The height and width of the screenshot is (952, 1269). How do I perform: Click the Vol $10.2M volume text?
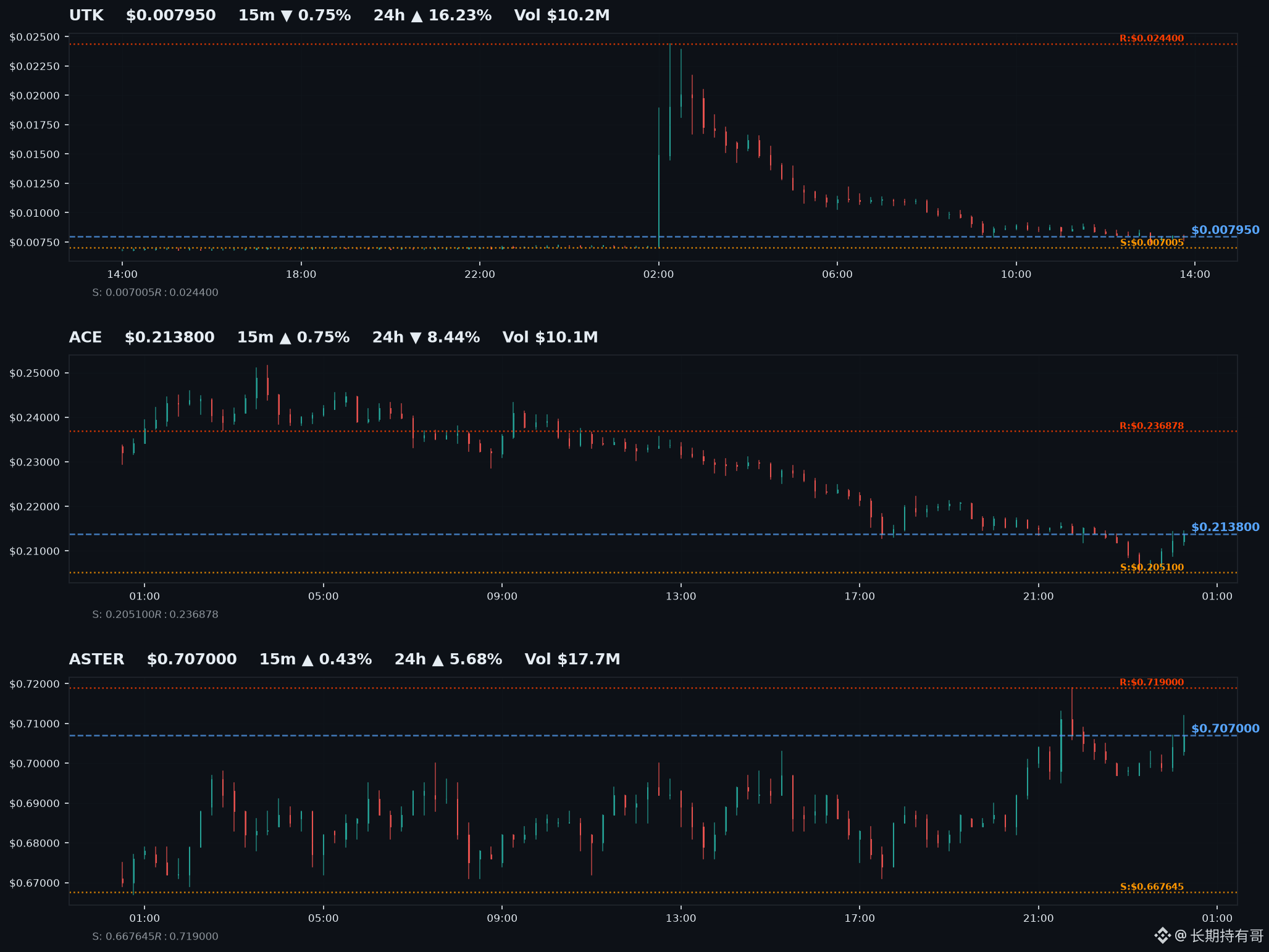[x=562, y=15]
